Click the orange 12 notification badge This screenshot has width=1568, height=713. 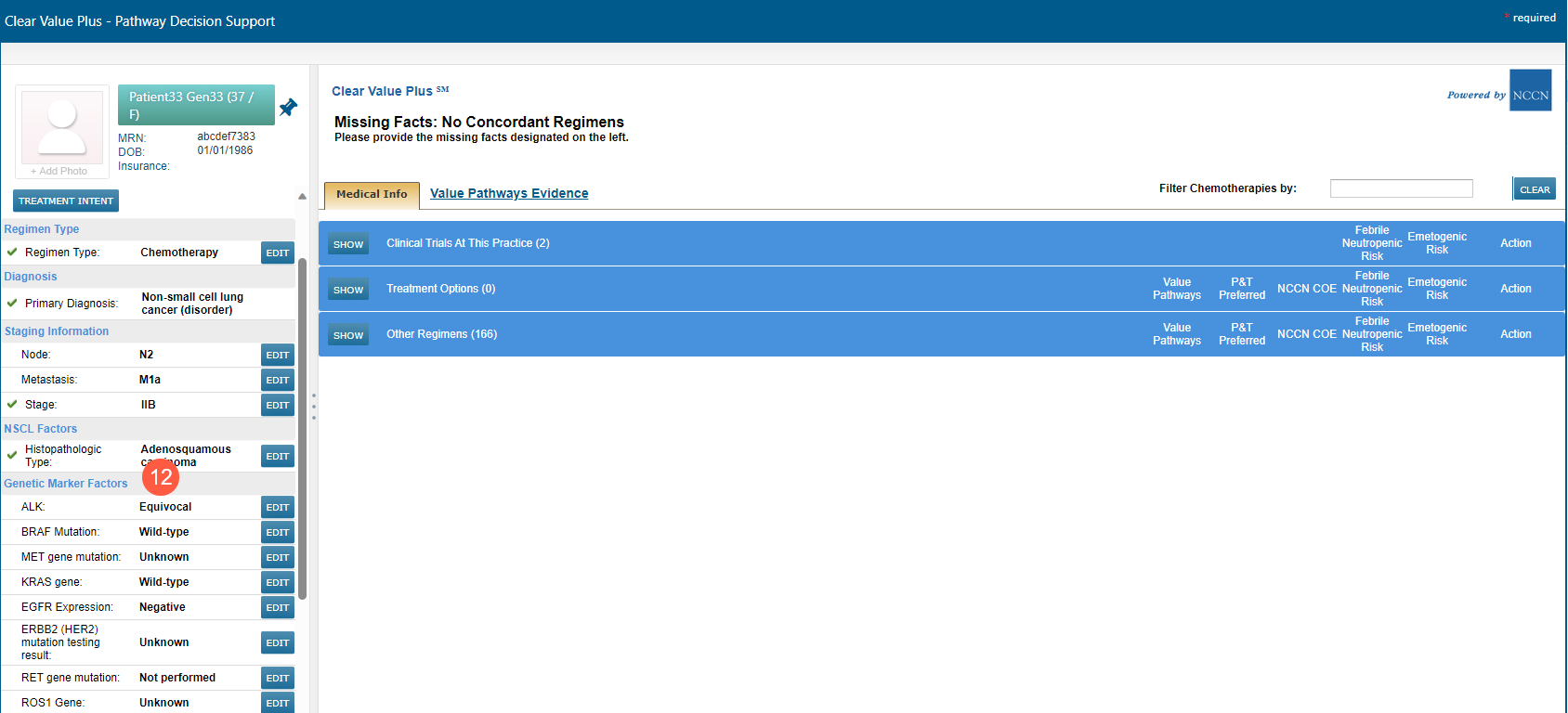click(161, 477)
